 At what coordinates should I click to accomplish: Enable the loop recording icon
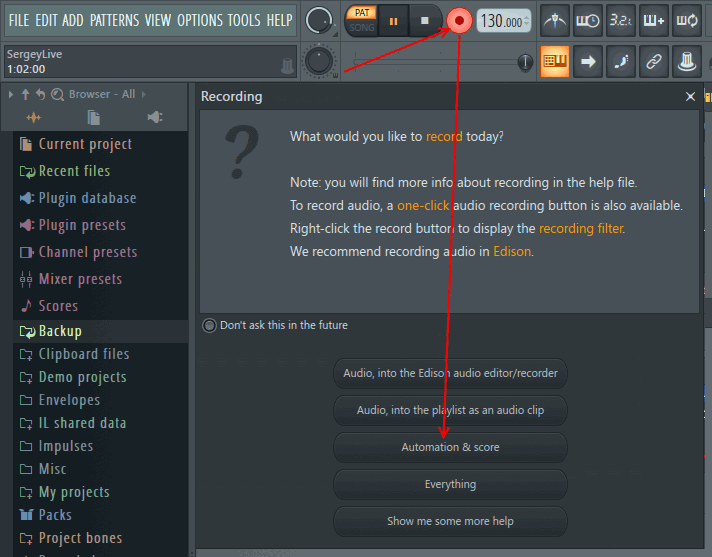686,20
